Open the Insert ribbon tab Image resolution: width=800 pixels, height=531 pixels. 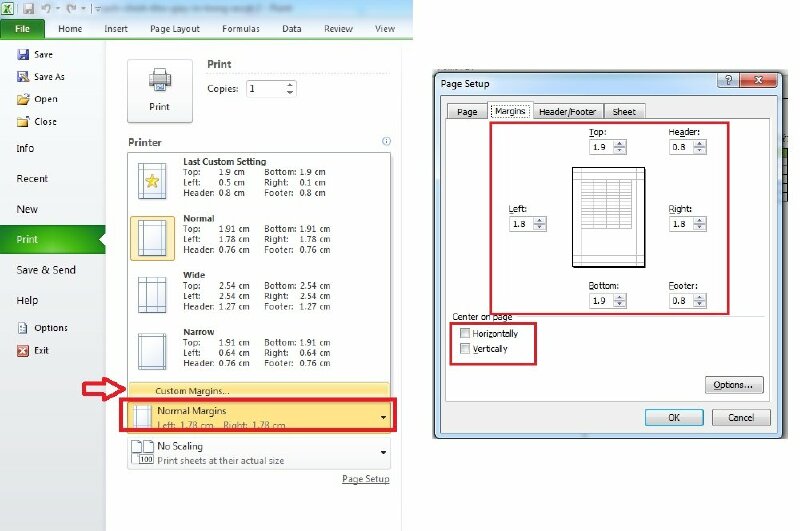pyautogui.click(x=116, y=29)
